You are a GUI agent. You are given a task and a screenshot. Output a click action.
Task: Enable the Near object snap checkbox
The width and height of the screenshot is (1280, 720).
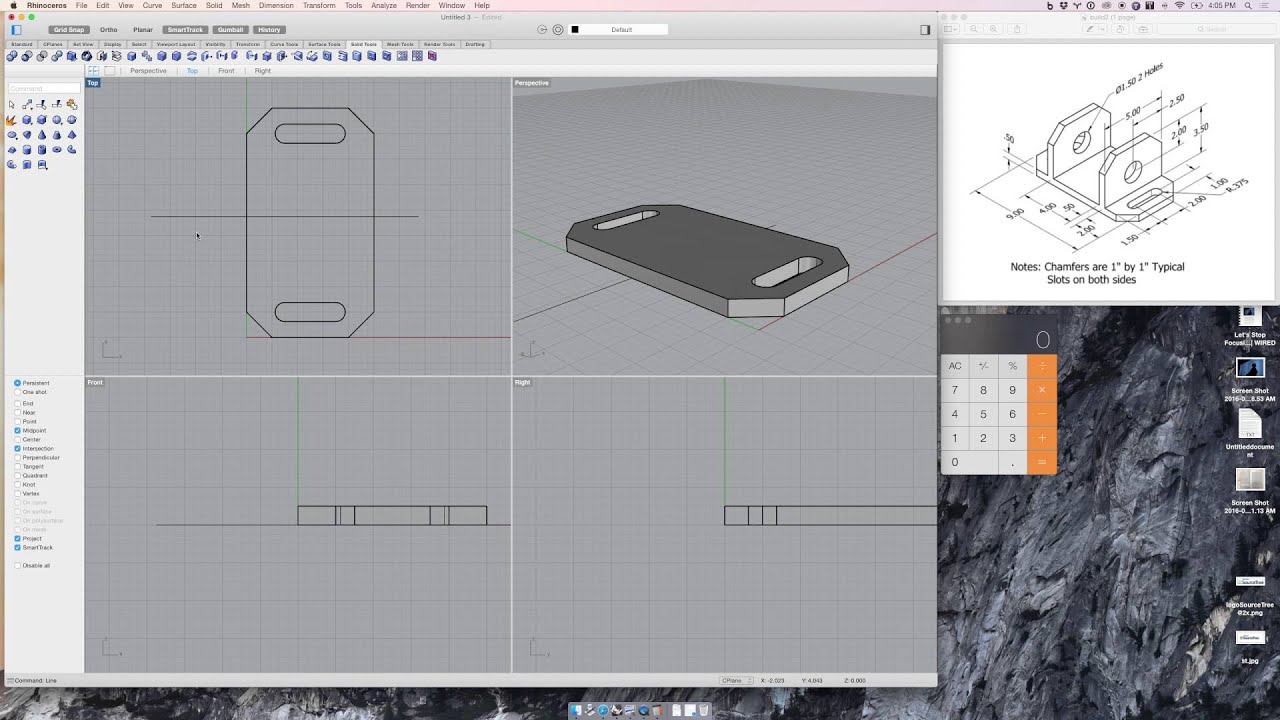click(x=17, y=413)
